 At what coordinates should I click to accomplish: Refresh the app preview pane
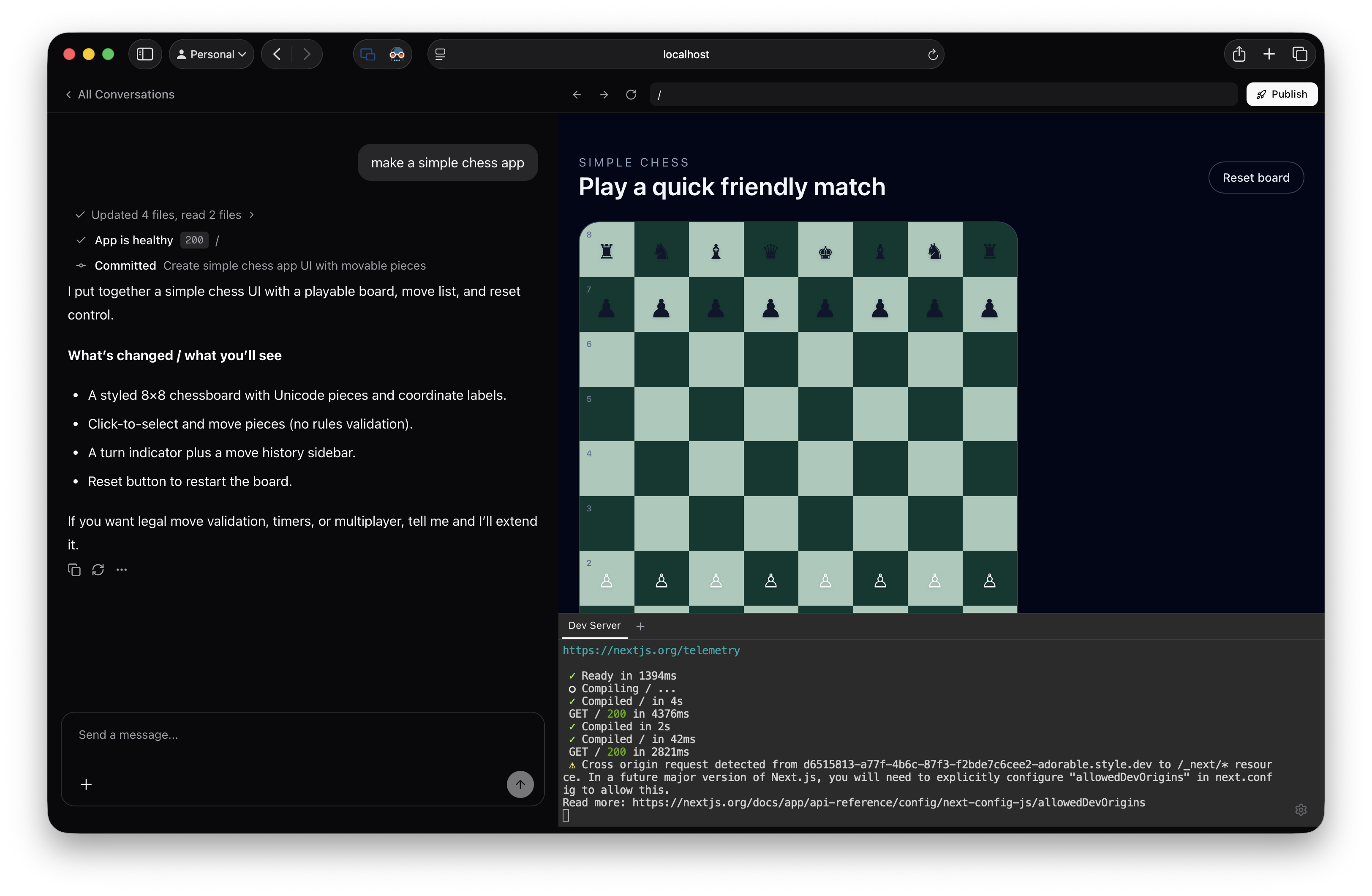click(631, 94)
